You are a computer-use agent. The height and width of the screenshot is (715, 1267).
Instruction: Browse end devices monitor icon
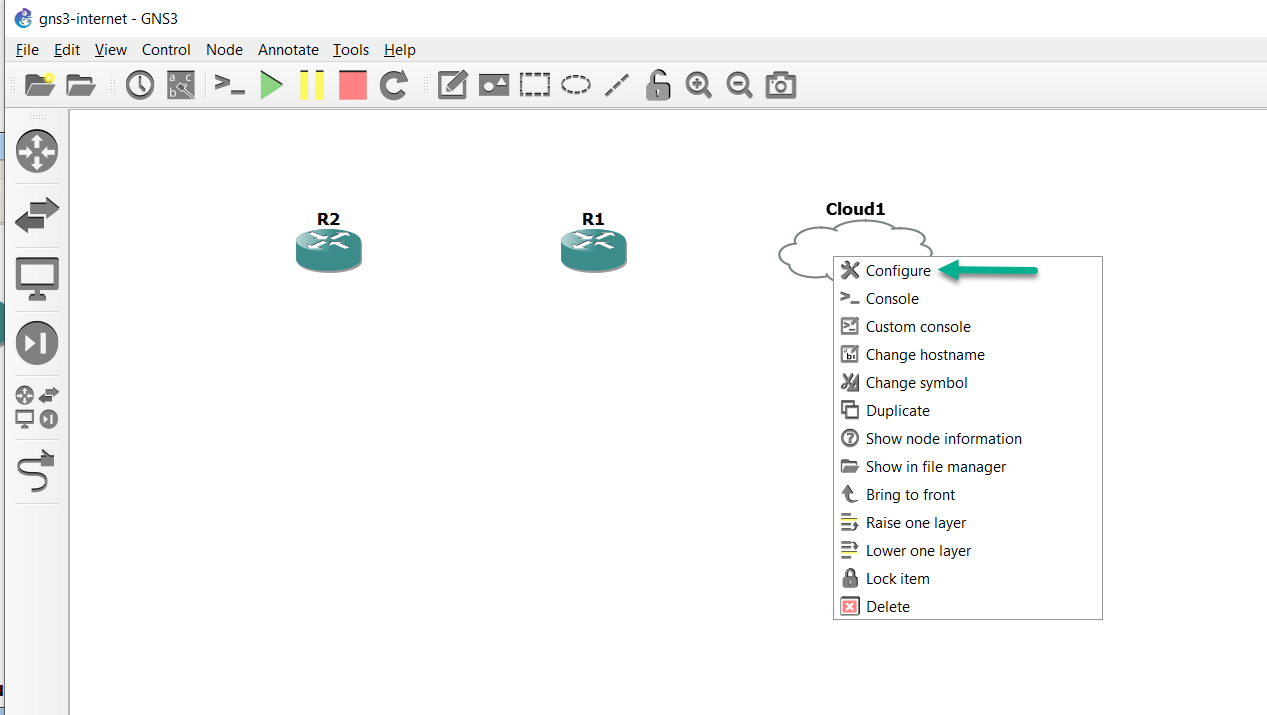[x=37, y=279]
